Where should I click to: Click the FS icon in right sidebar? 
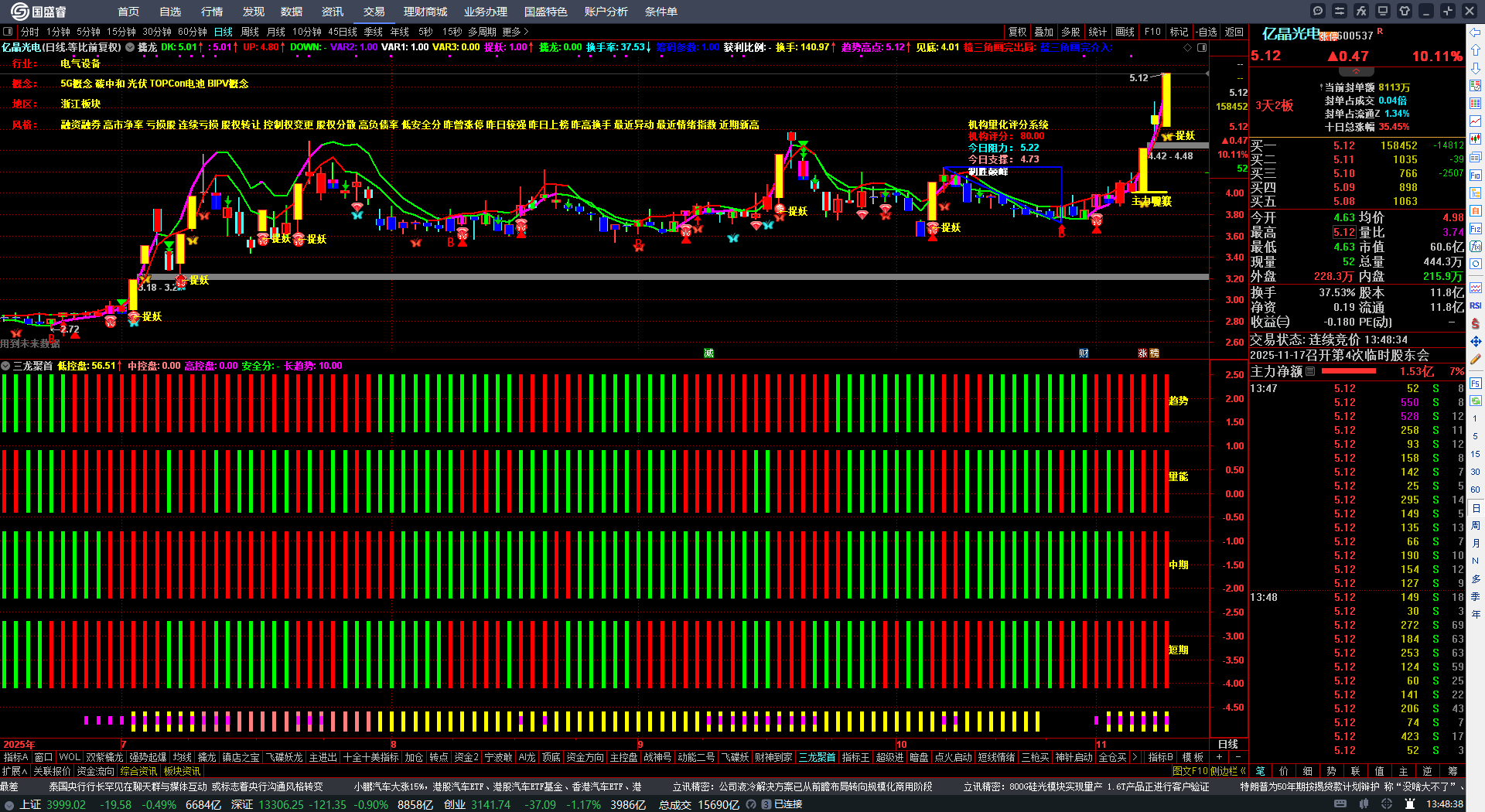1476,383
